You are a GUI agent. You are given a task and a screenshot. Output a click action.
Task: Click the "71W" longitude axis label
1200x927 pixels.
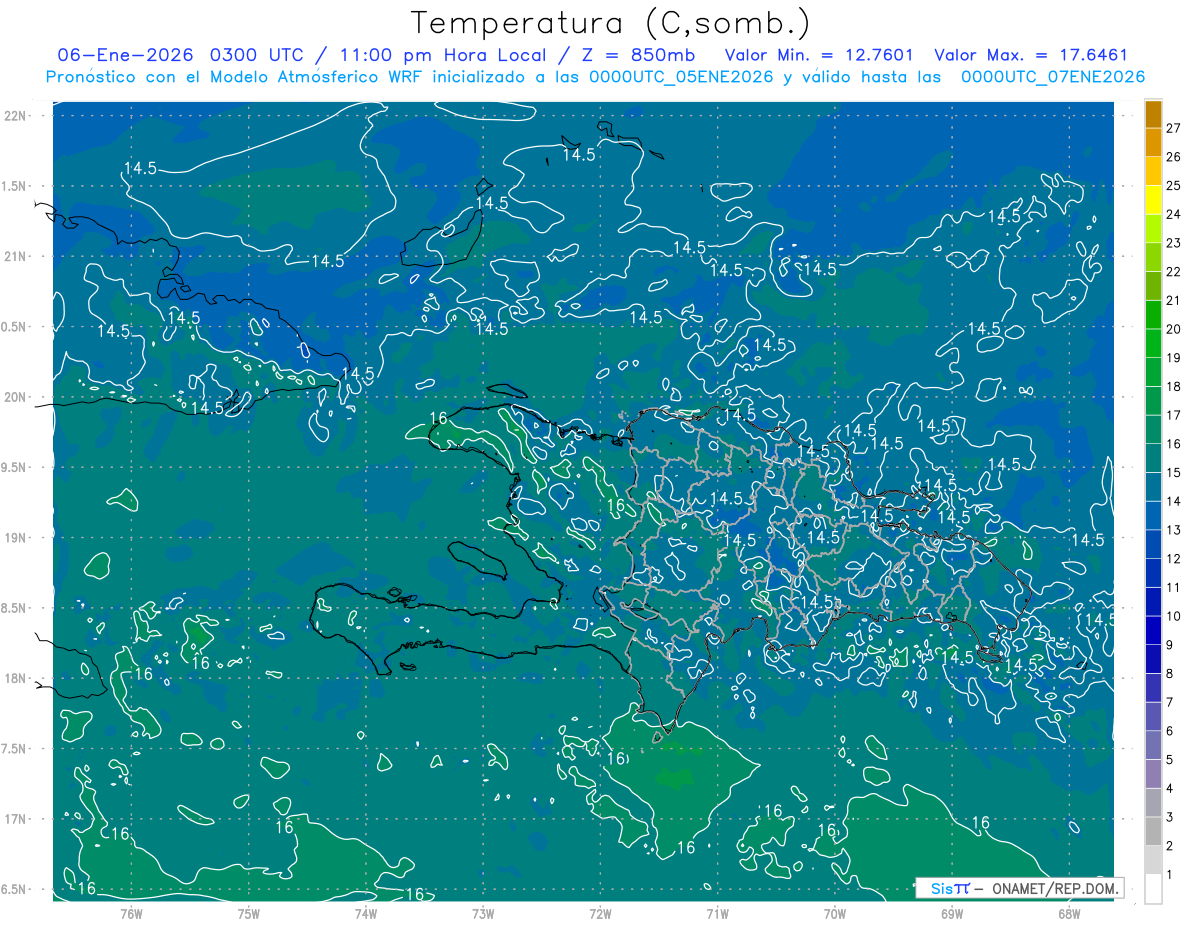(717, 913)
